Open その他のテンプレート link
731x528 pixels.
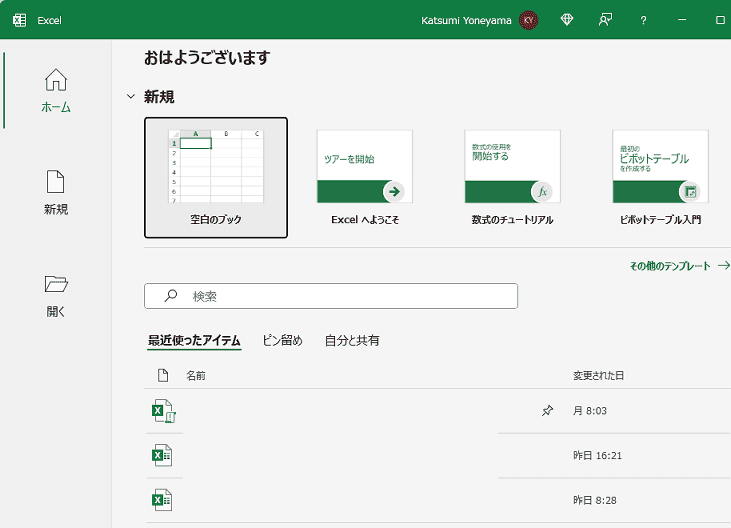[x=679, y=266]
